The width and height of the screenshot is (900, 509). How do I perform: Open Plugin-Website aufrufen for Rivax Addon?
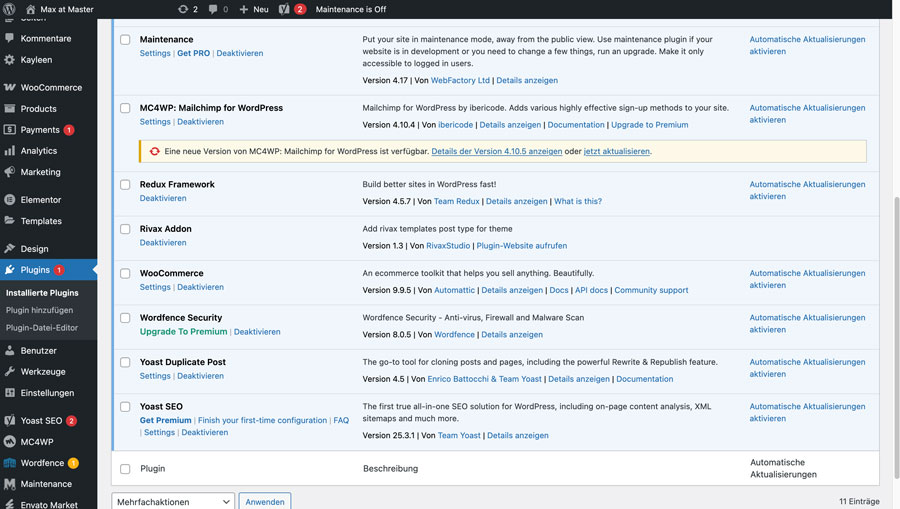click(521, 246)
